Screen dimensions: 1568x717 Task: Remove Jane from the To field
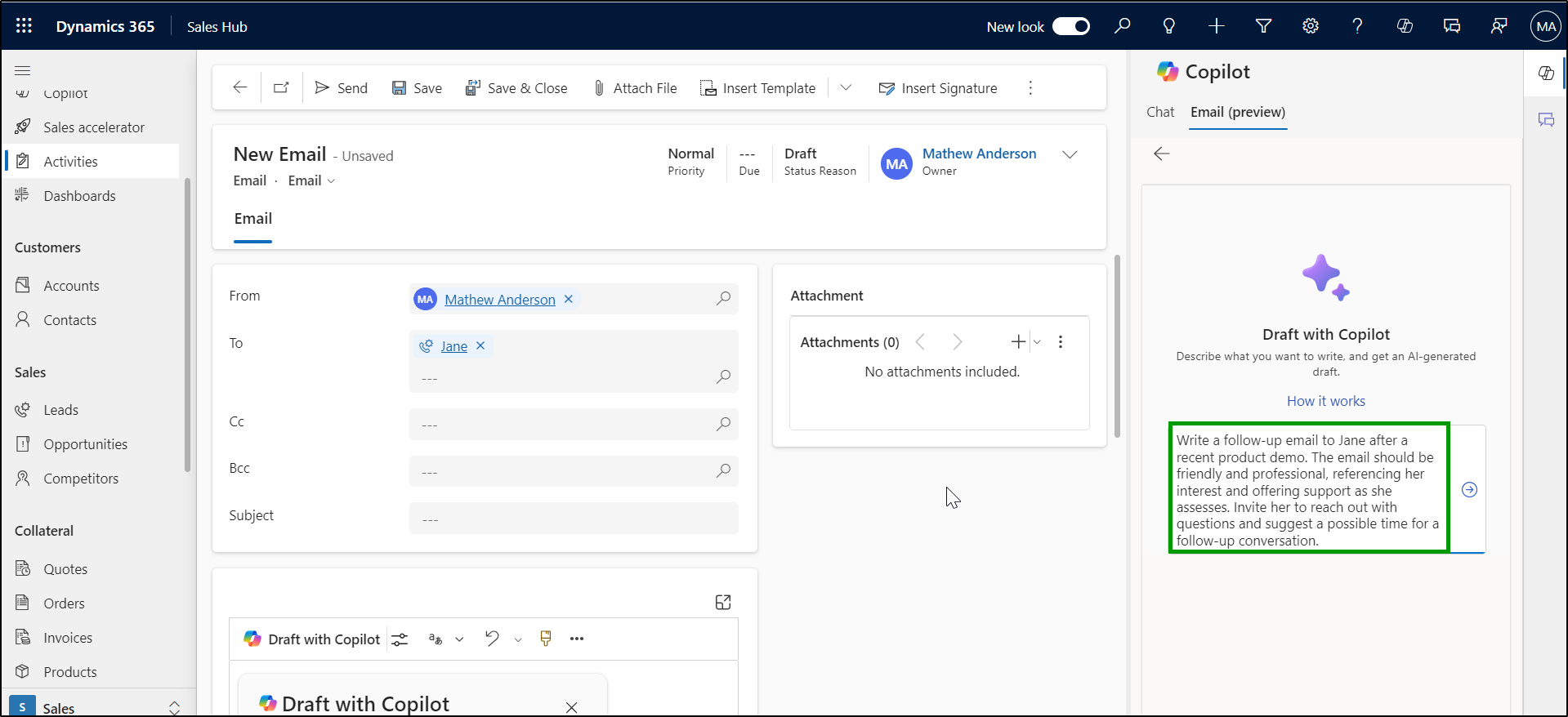tap(480, 345)
